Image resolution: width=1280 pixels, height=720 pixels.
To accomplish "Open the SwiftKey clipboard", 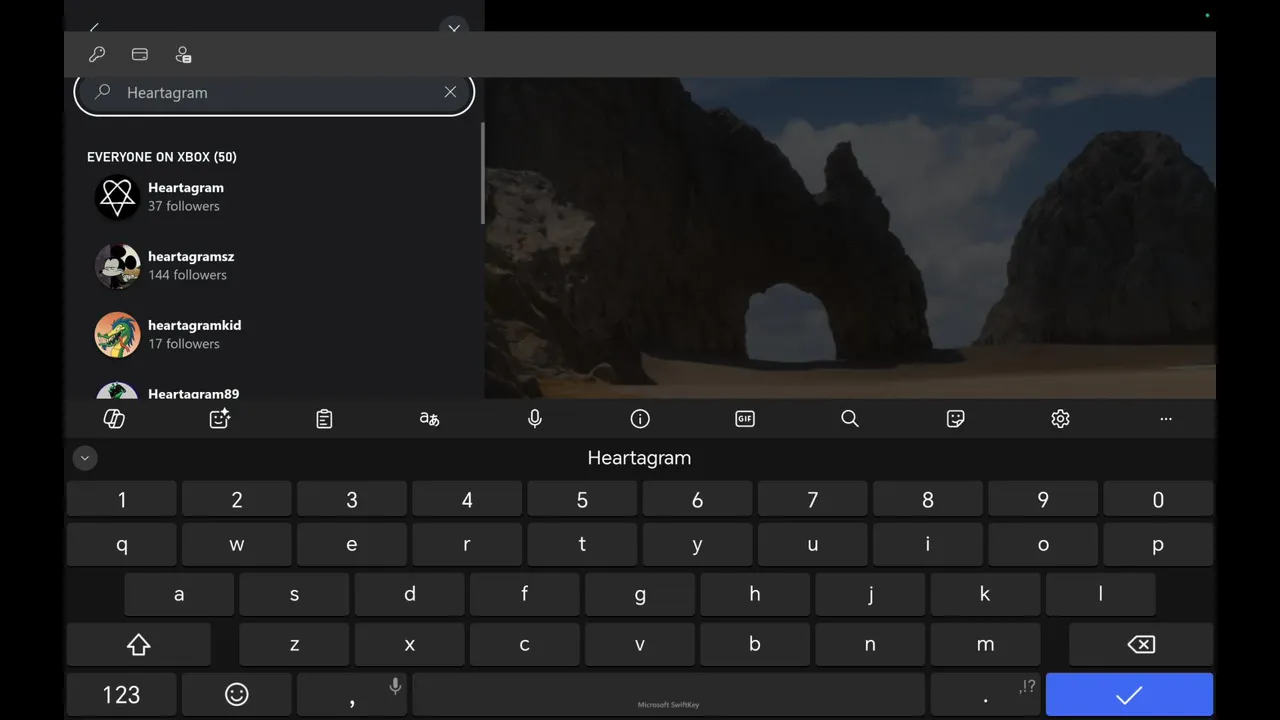I will [x=324, y=419].
